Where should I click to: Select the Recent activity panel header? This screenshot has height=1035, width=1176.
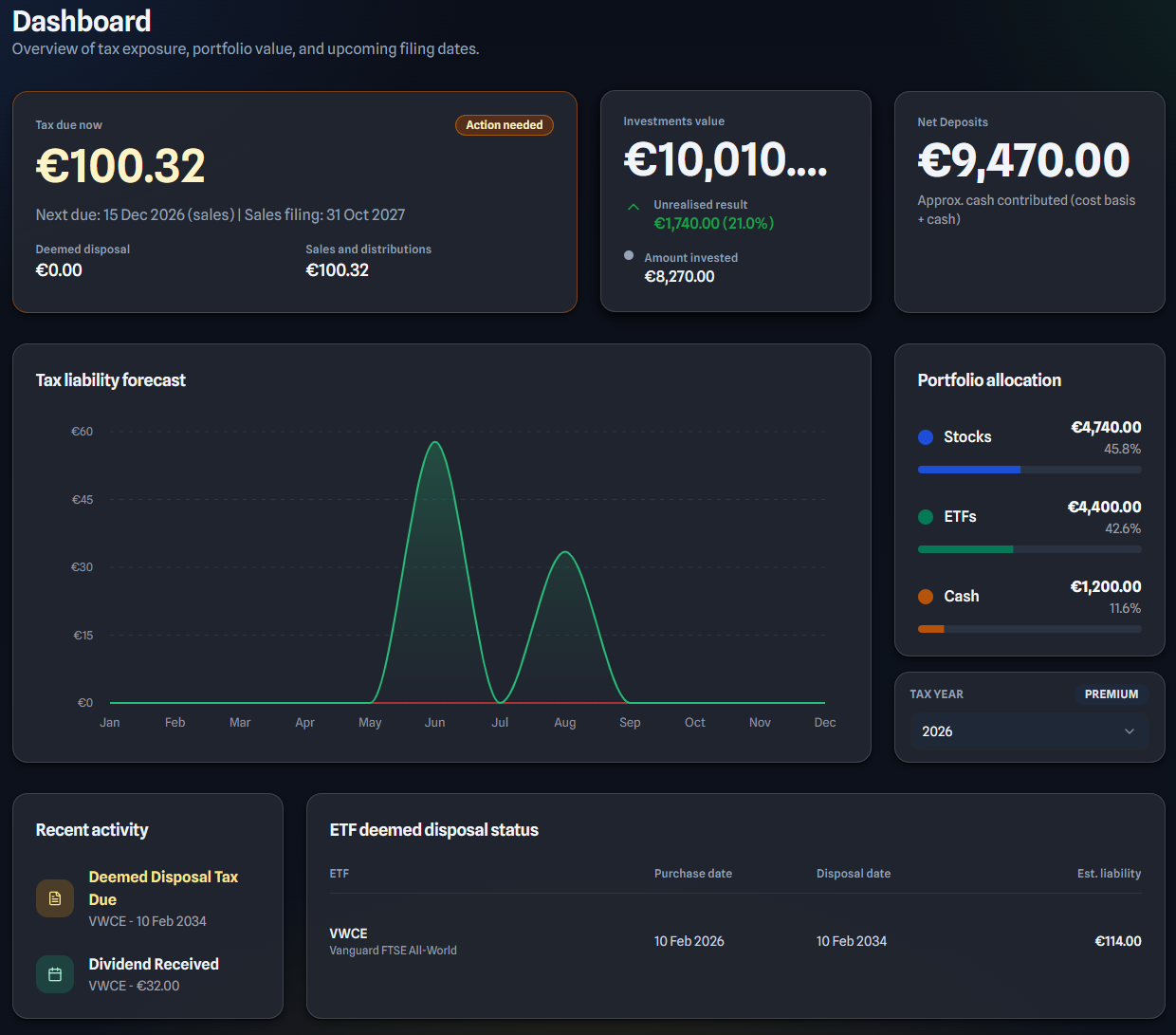pyautogui.click(x=92, y=829)
